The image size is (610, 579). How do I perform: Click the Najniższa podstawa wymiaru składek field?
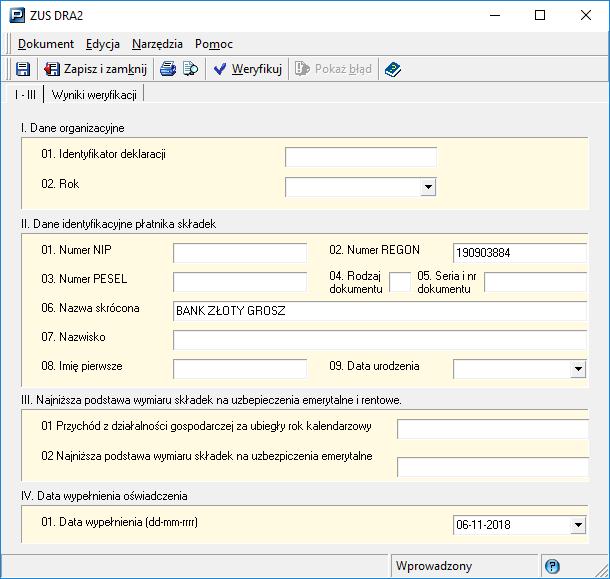click(x=493, y=467)
